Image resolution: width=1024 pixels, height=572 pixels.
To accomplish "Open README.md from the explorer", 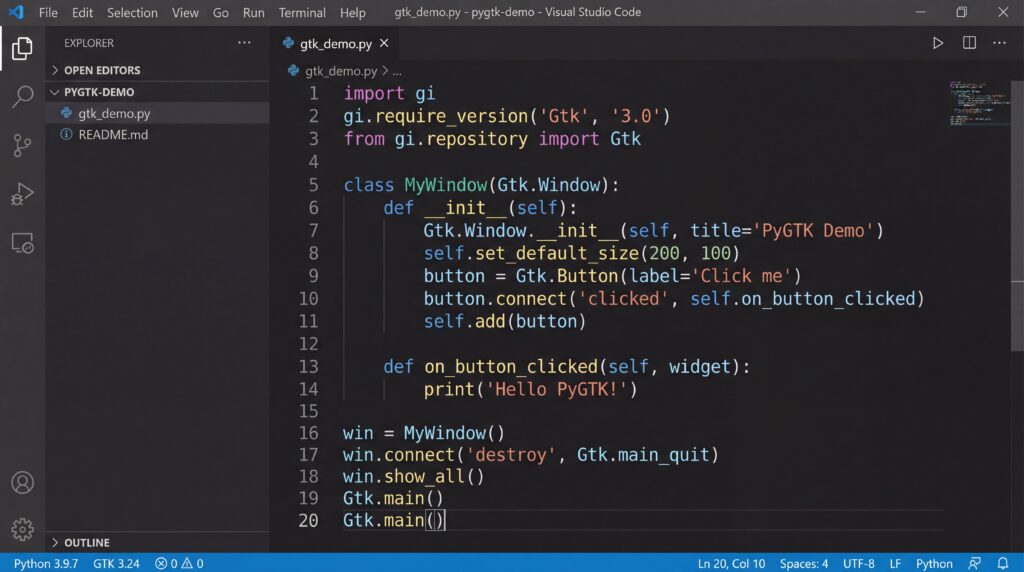I will (x=113, y=134).
